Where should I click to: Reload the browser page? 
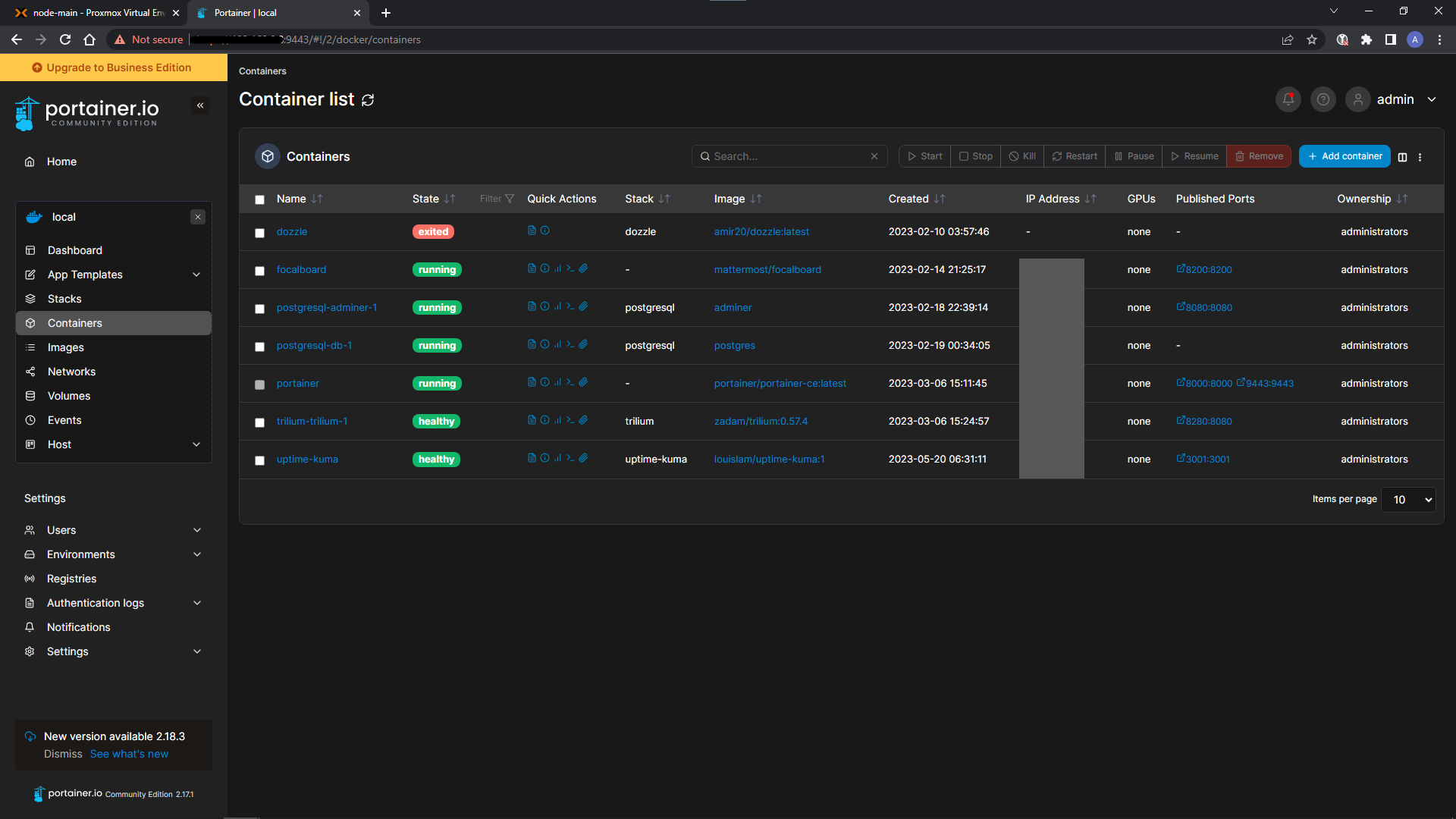(65, 39)
